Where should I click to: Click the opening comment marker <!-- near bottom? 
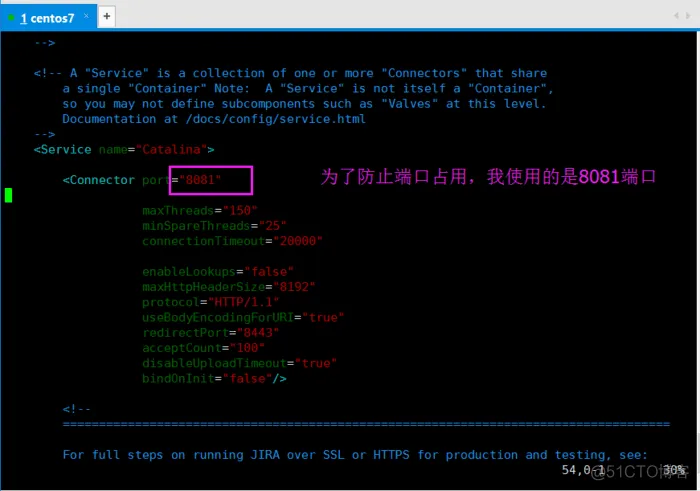pyautogui.click(x=77, y=409)
